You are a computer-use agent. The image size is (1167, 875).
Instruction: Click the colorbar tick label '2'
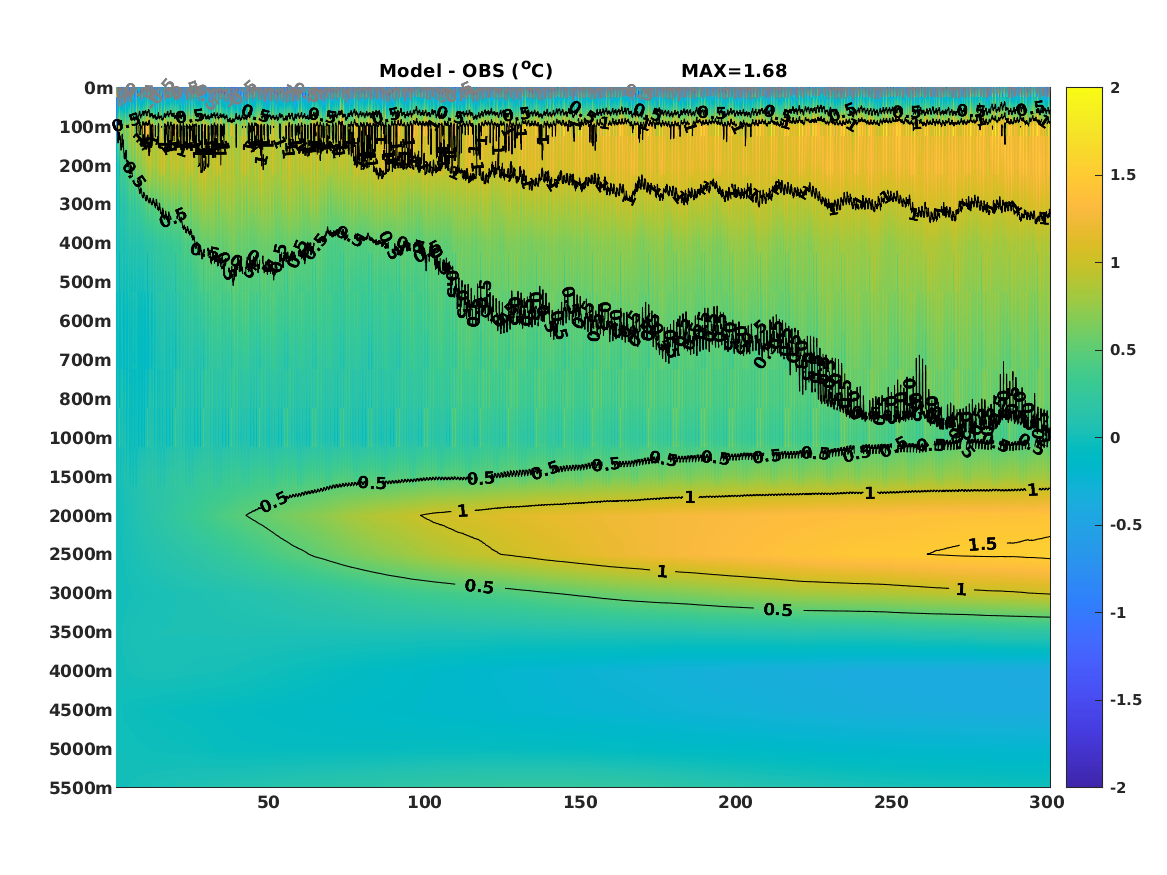point(1115,88)
